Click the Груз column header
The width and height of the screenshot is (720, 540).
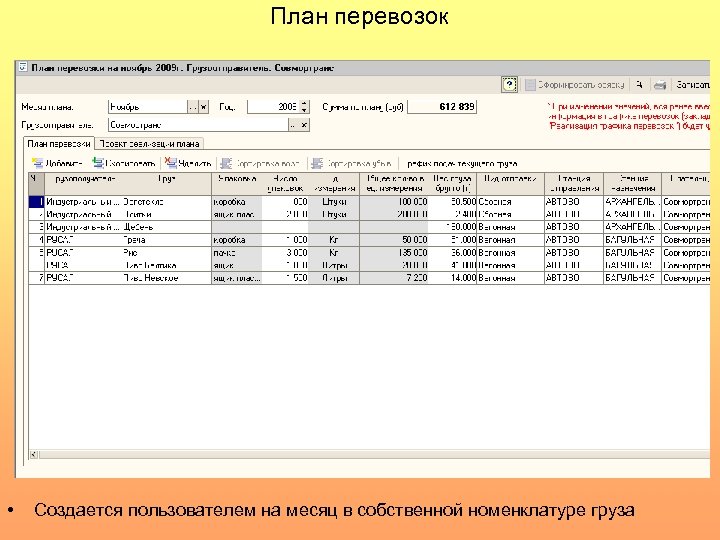pos(167,183)
